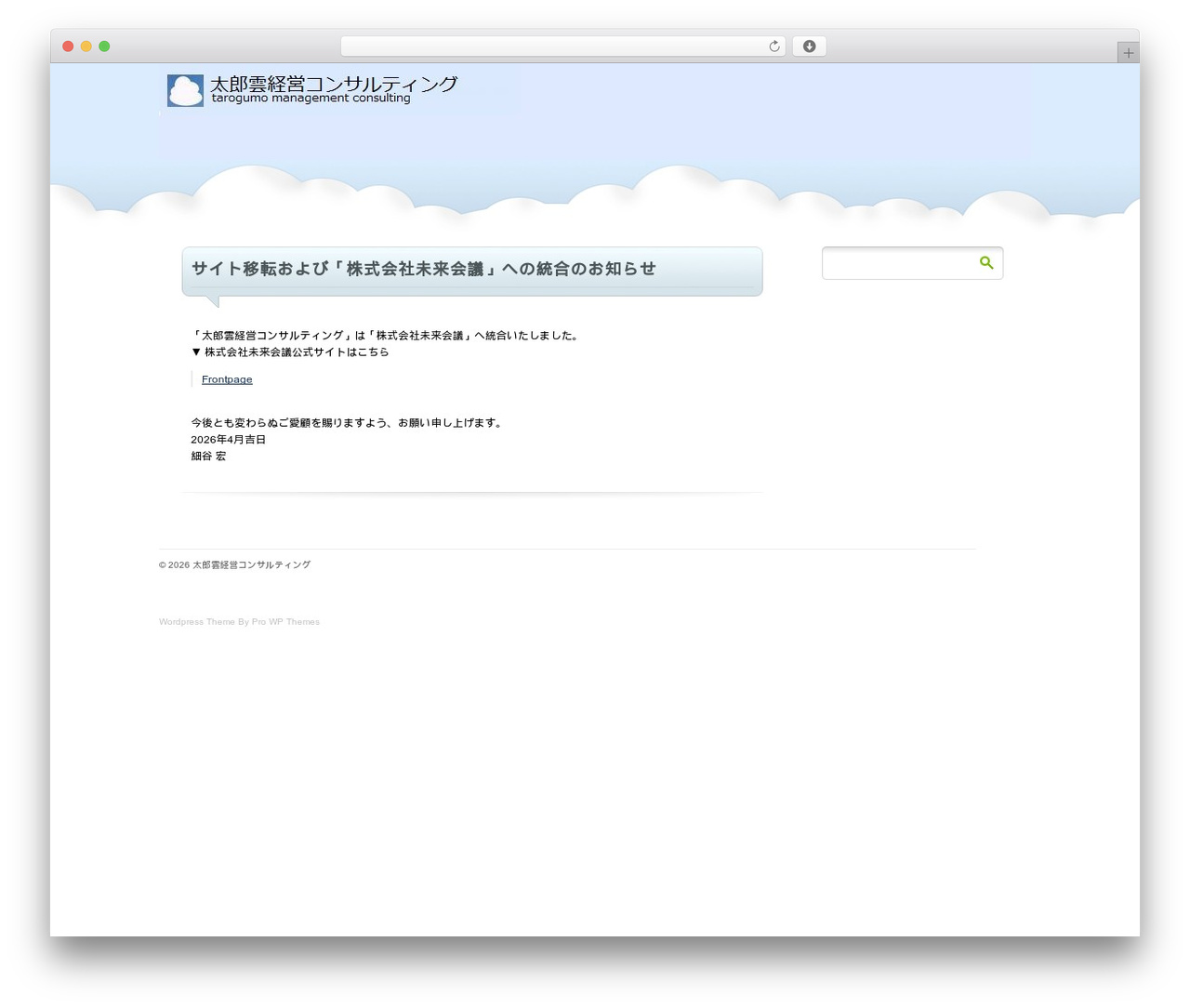Open downloads with the arrow icon
This screenshot has height=1008, width=1190.
pyautogui.click(x=809, y=46)
